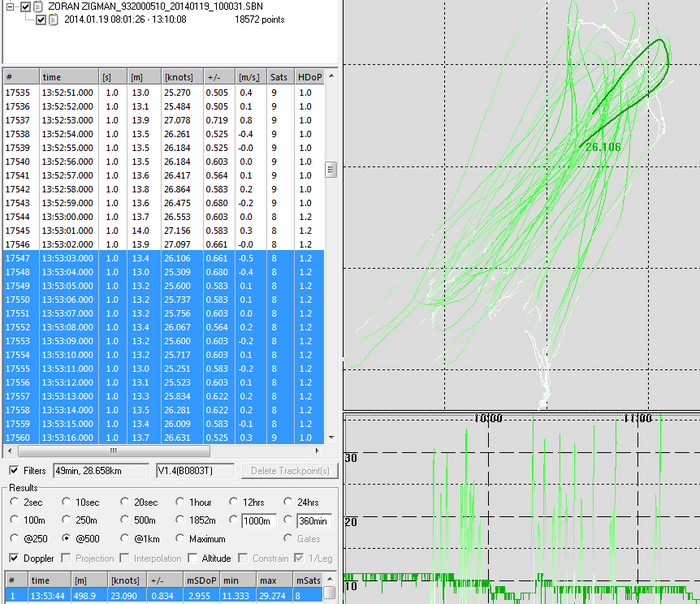Select the @1km alpha option
The width and height of the screenshot is (700, 604).
[x=125, y=538]
